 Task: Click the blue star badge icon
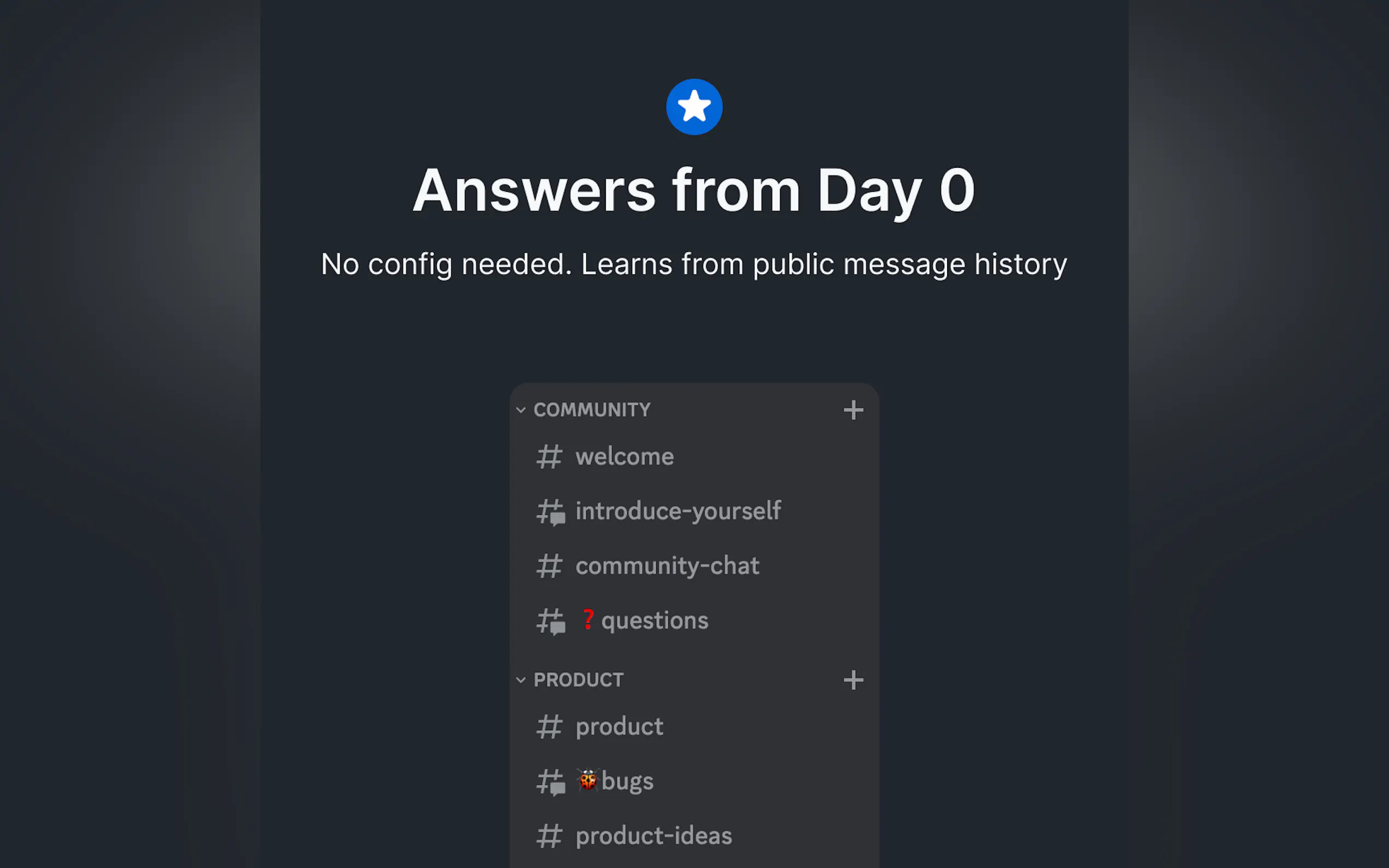pyautogui.click(x=693, y=107)
